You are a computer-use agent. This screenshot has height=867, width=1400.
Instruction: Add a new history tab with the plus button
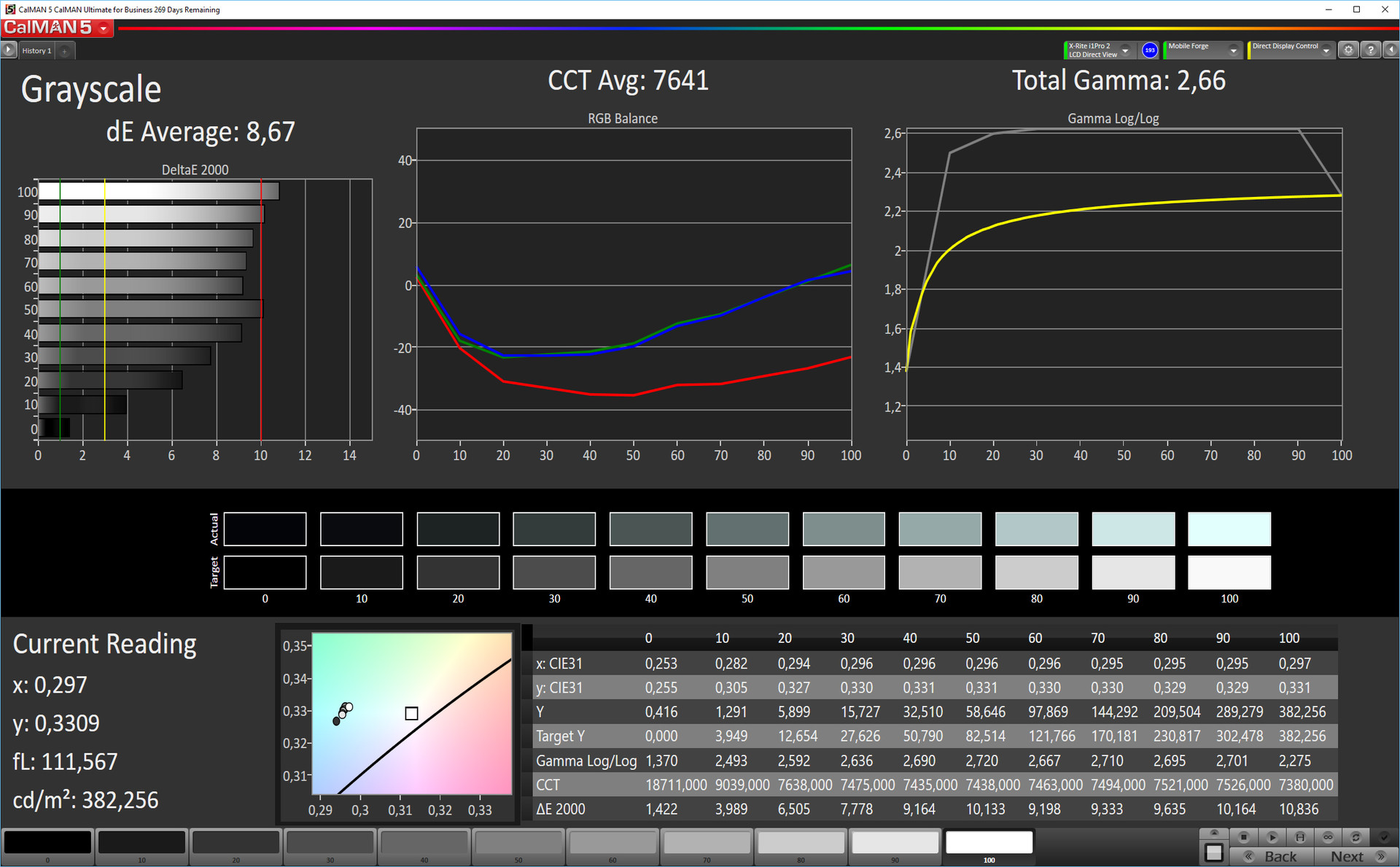pyautogui.click(x=65, y=51)
